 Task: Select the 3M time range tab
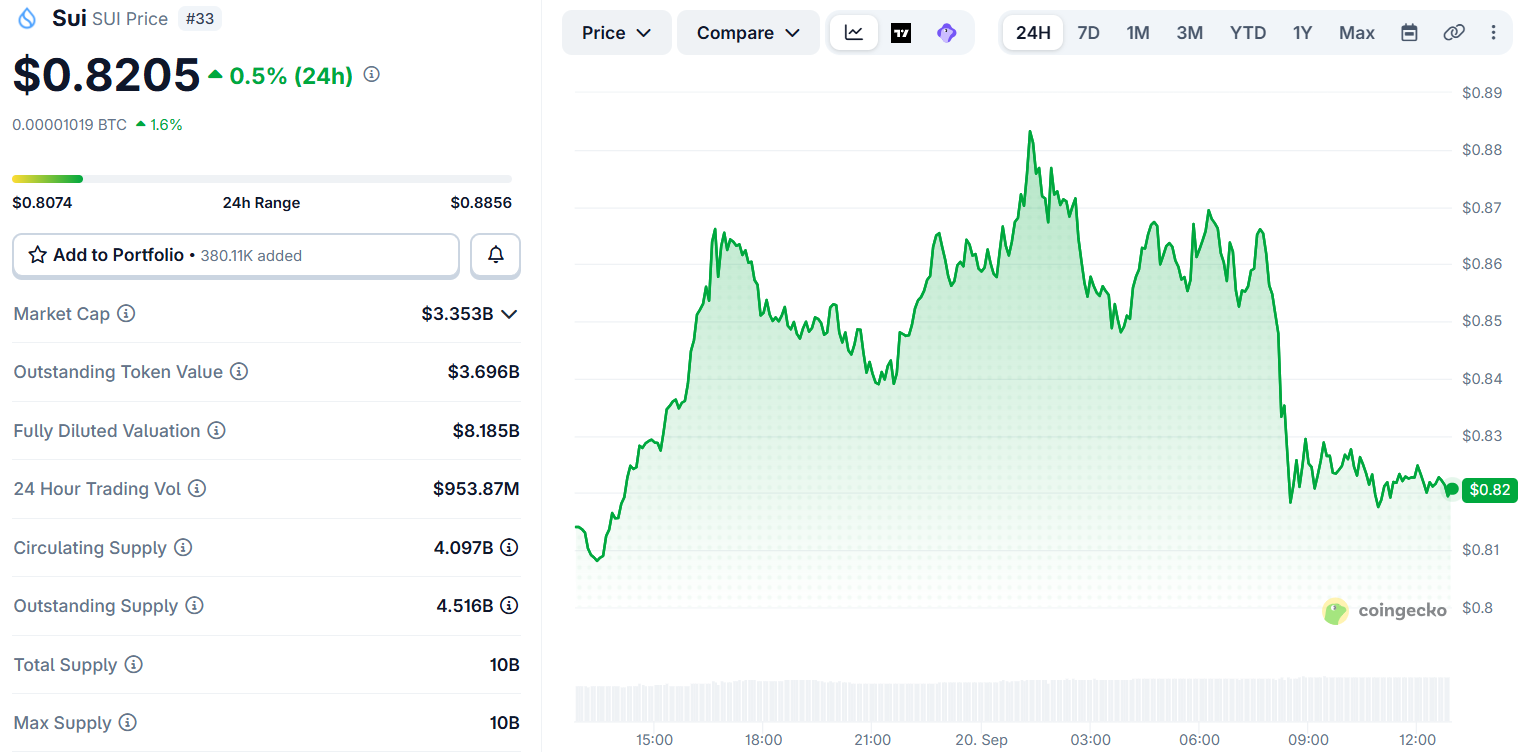pyautogui.click(x=1189, y=33)
